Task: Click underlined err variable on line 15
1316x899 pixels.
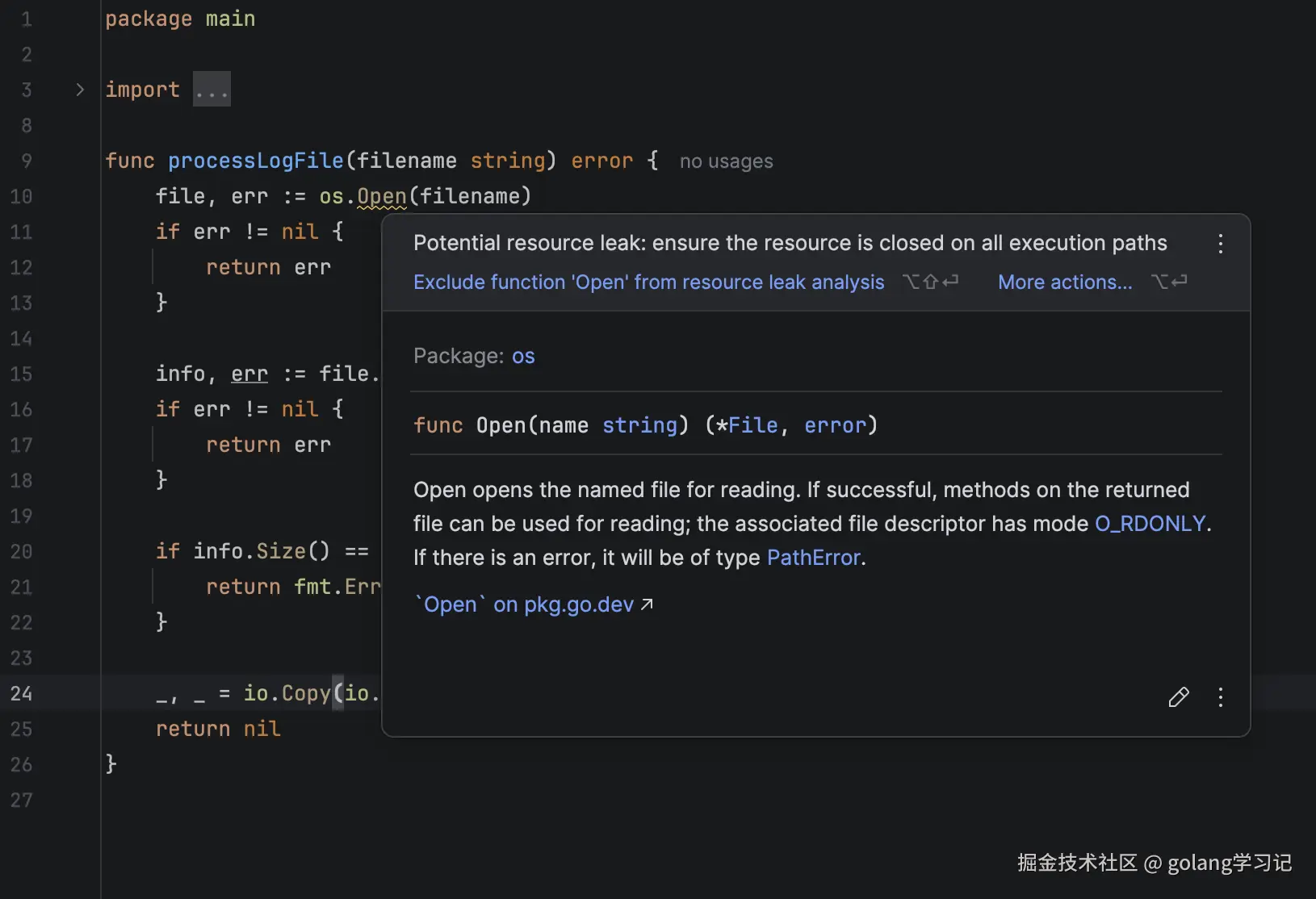Action: pos(249,374)
